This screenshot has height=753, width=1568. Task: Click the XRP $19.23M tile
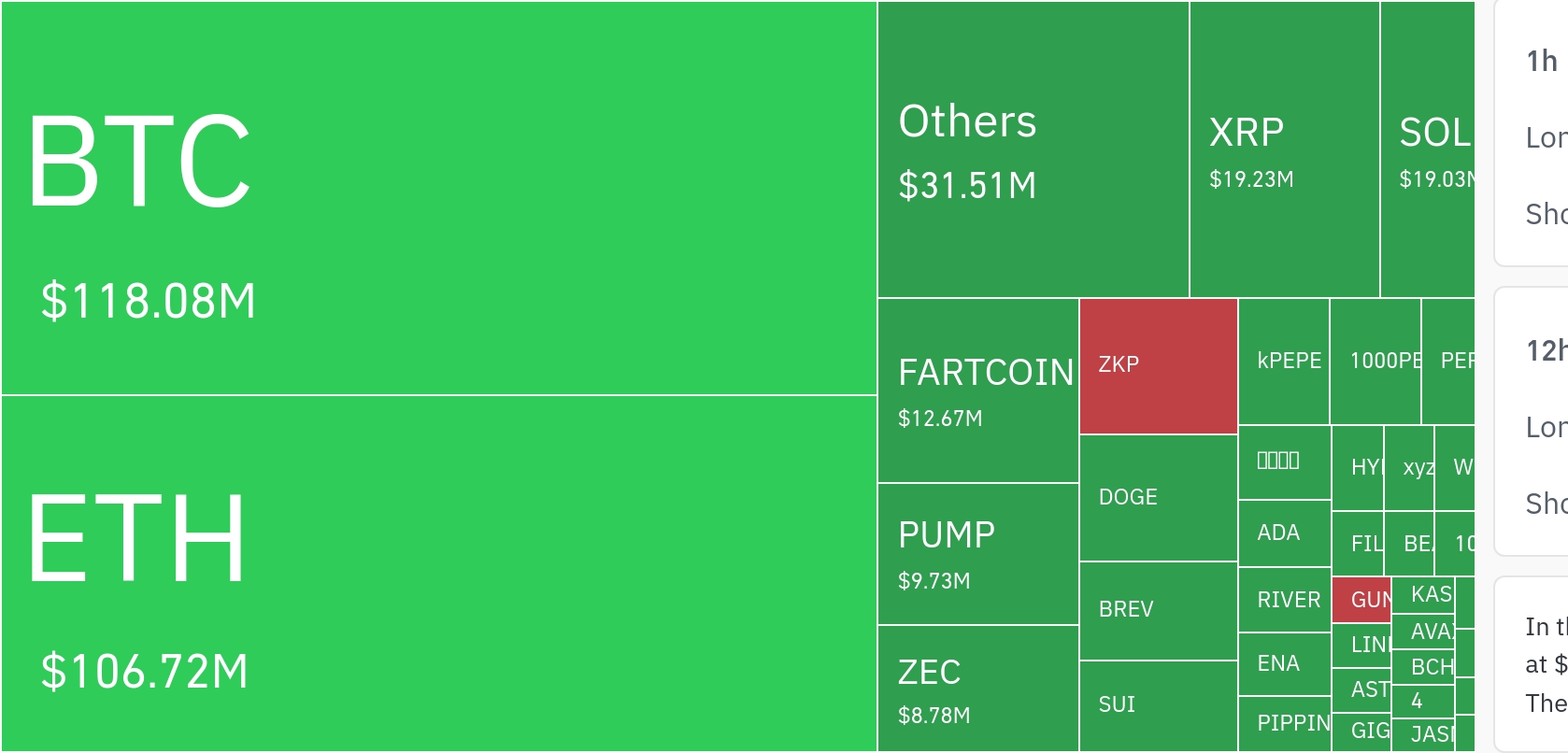point(1284,149)
